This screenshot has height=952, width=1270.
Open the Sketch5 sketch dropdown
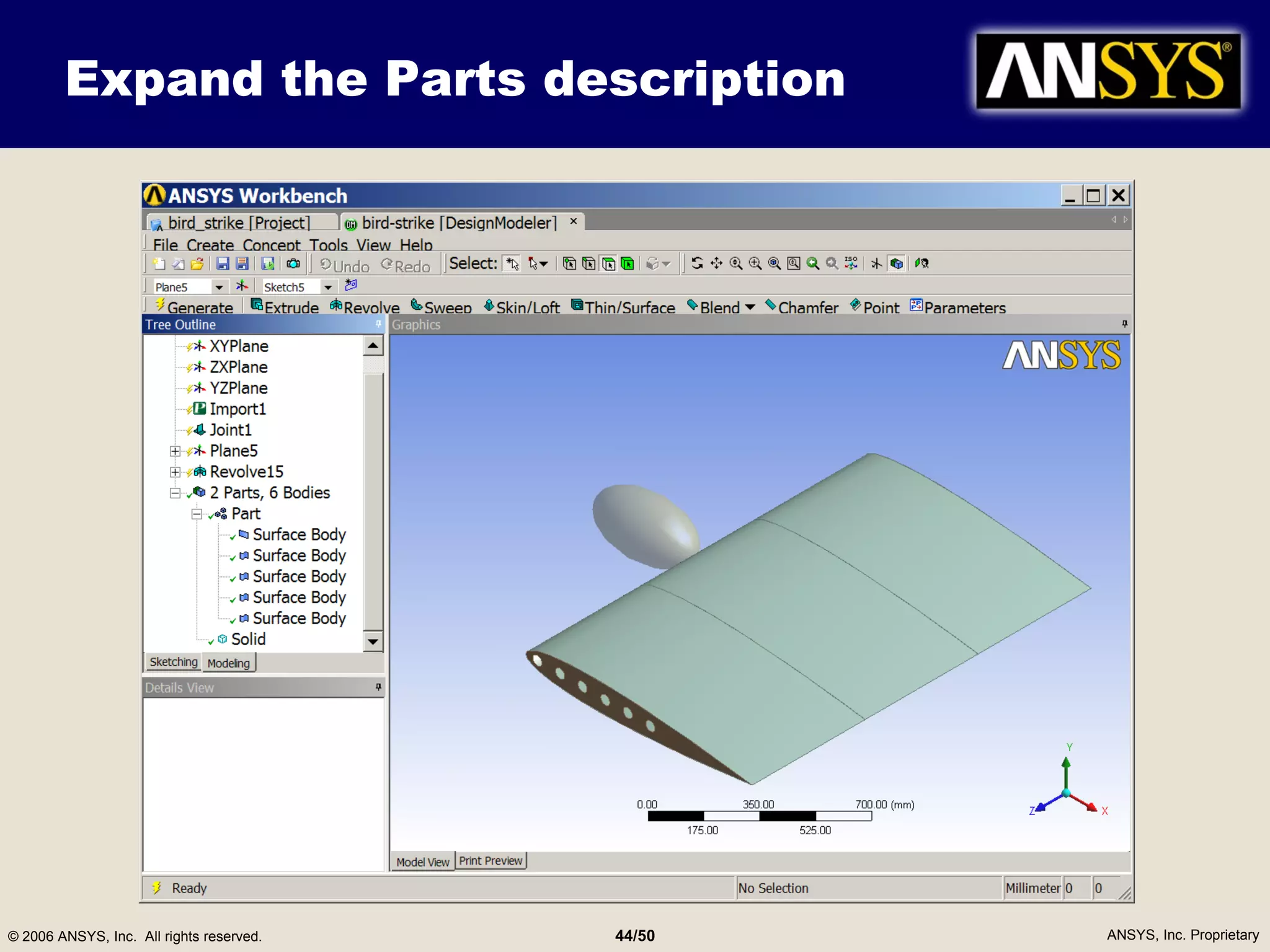[x=328, y=287]
